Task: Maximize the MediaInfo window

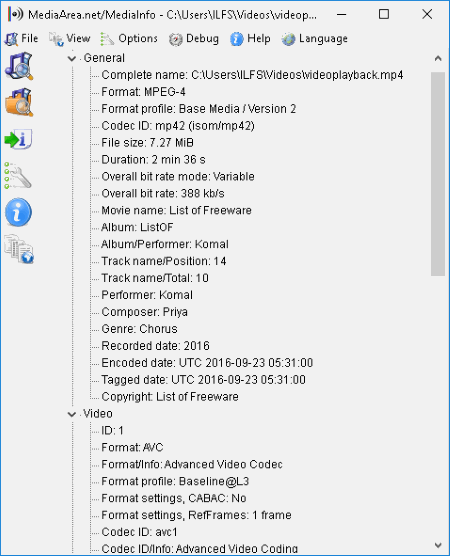Action: pos(384,14)
